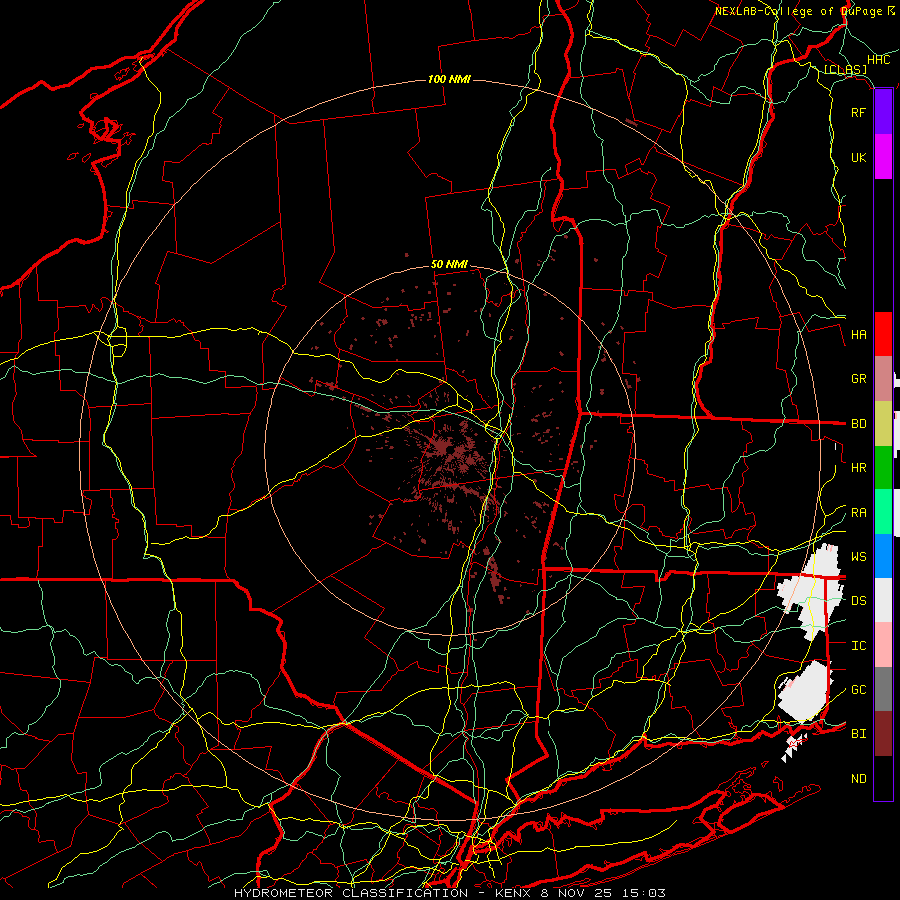
Task: Click the HR legend label text
Action: coord(858,468)
